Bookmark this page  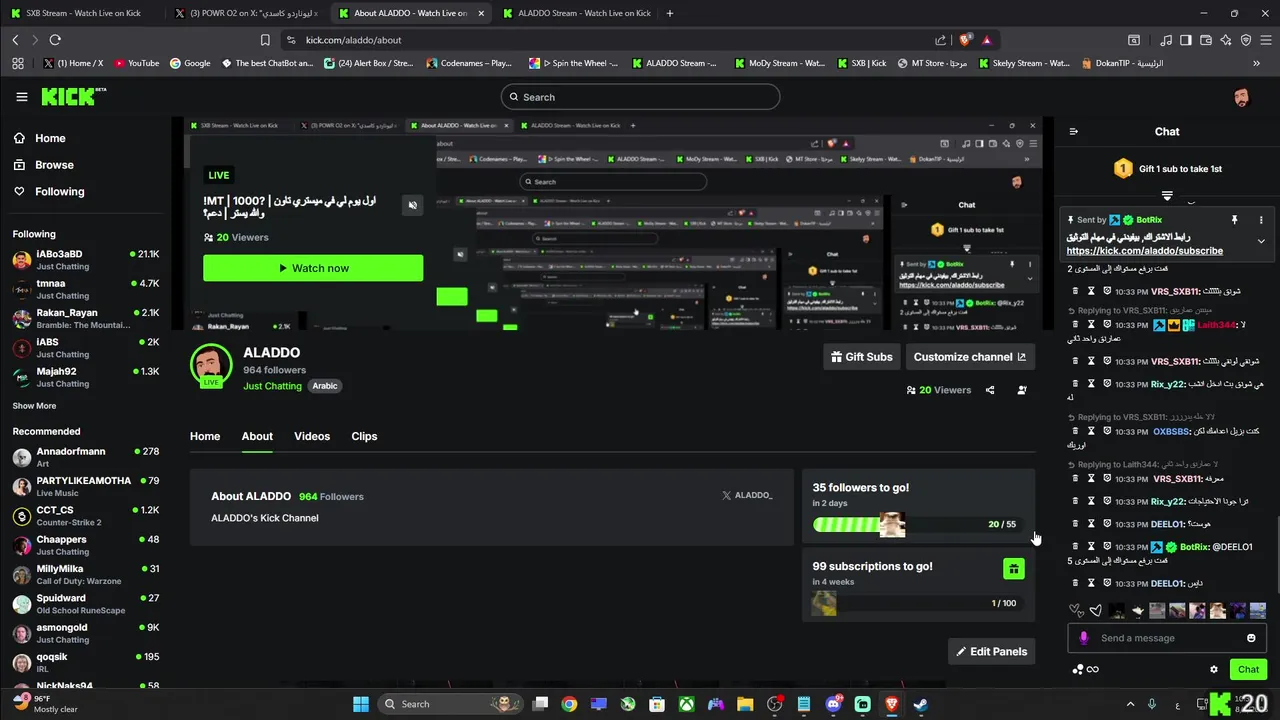[265, 40]
